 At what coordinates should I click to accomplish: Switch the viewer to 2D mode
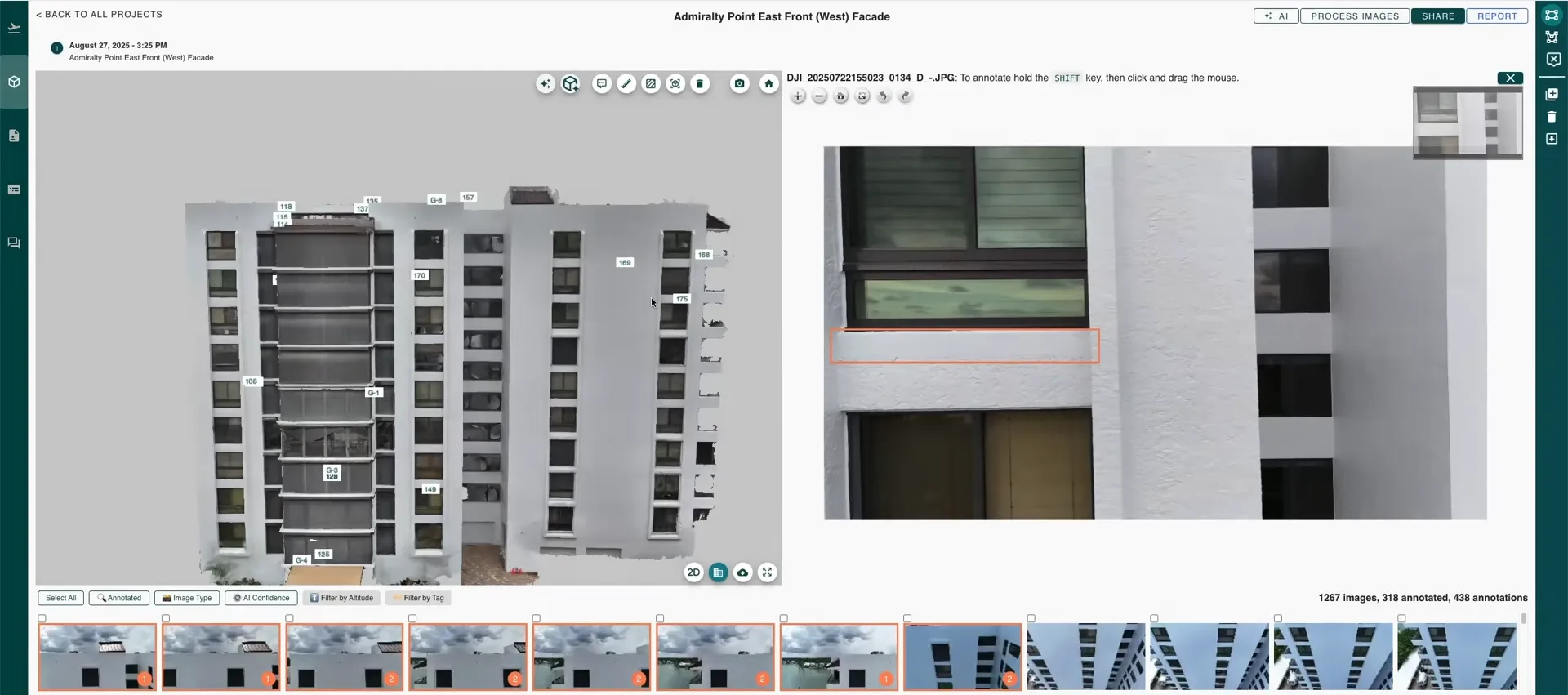click(693, 572)
